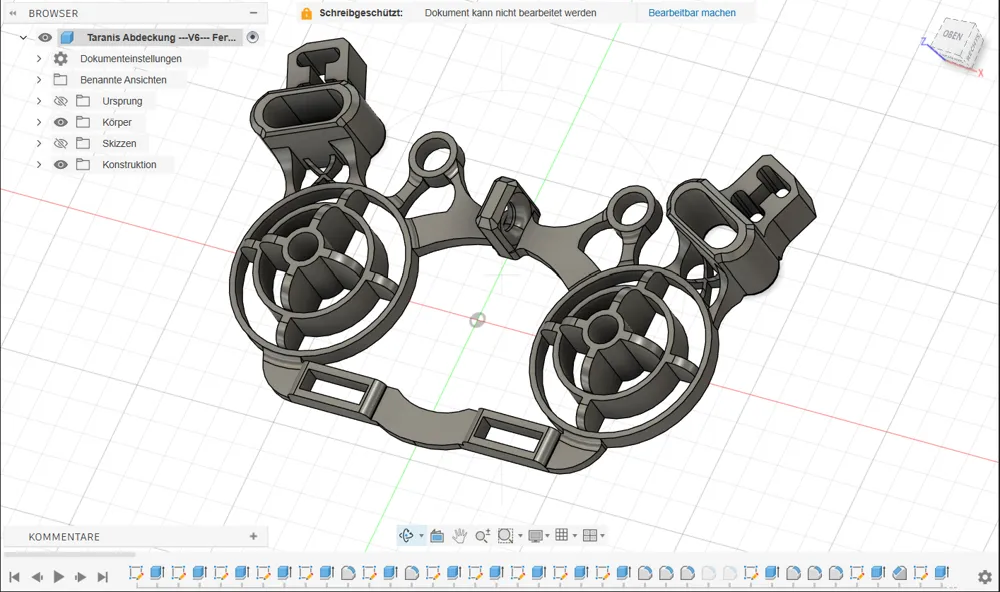1000x592 pixels.
Task: Select the first fillet feature in timeline
Action: point(348,572)
